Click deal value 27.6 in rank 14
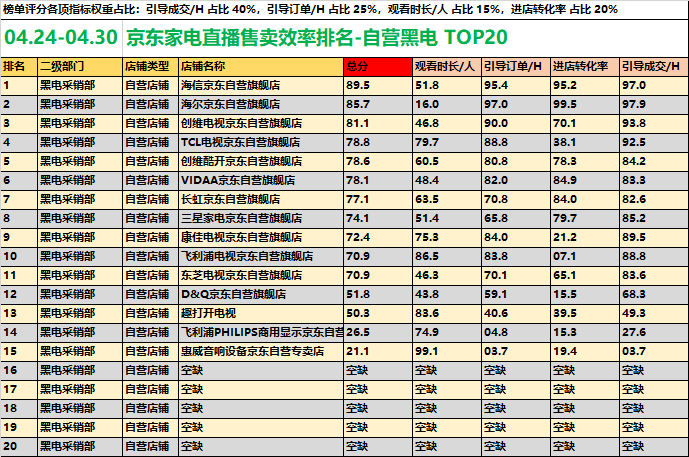Screen dimensions: 689x457 654,332
